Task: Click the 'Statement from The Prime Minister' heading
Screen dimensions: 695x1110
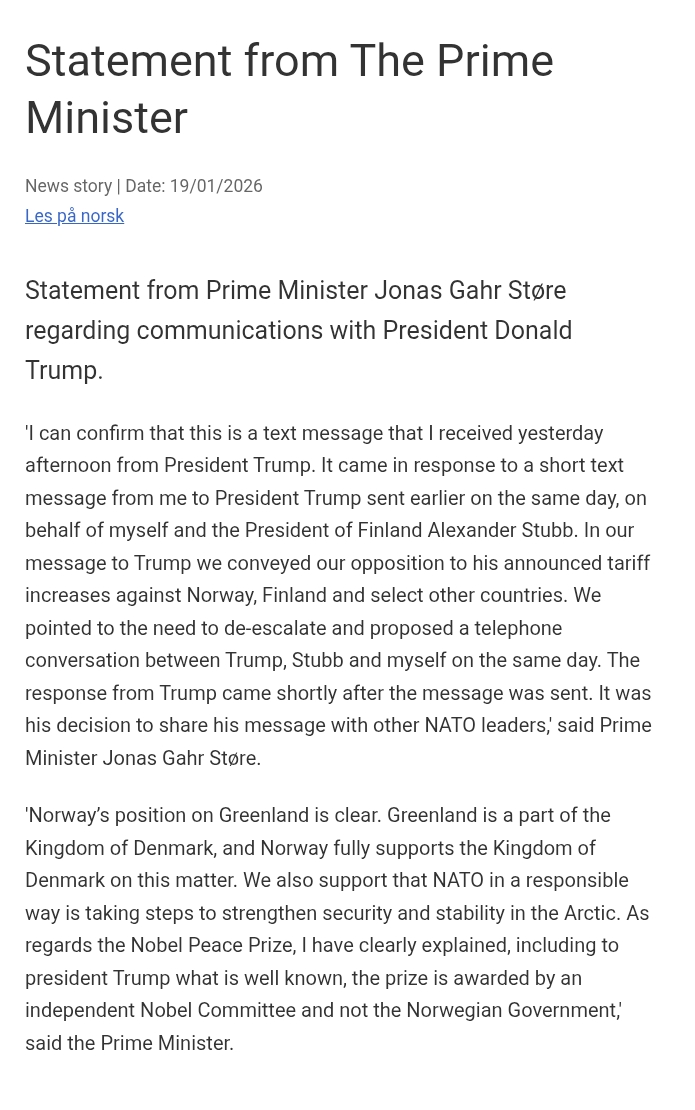Action: pos(289,89)
